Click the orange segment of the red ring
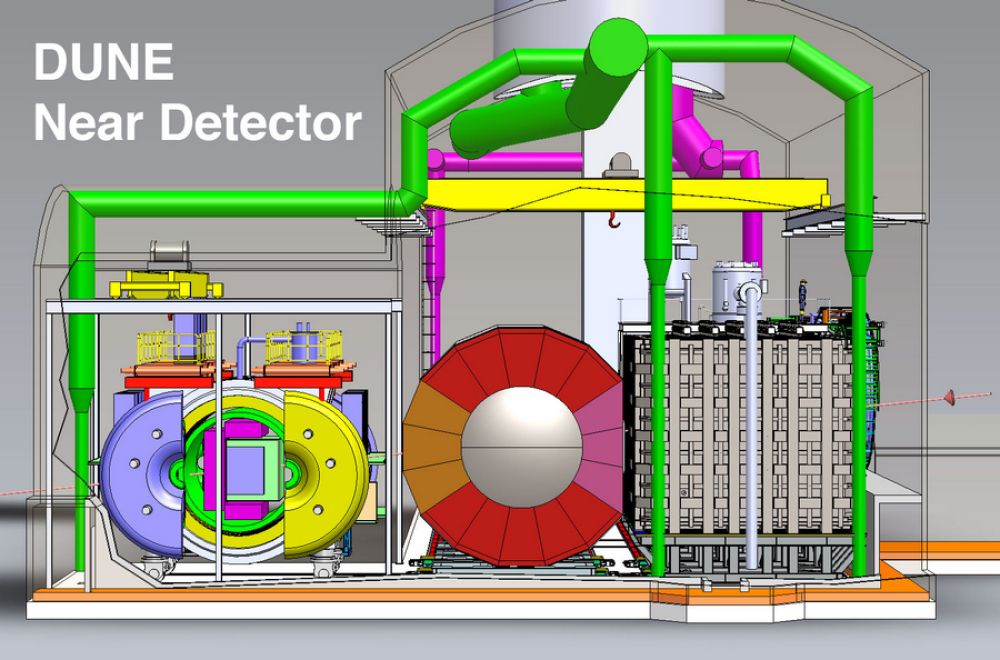This screenshot has height=660, width=1000. click(430, 440)
